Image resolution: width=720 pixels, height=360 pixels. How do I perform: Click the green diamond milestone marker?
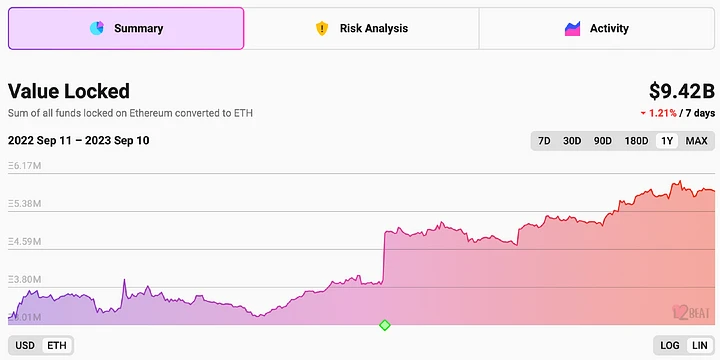tap(385, 325)
